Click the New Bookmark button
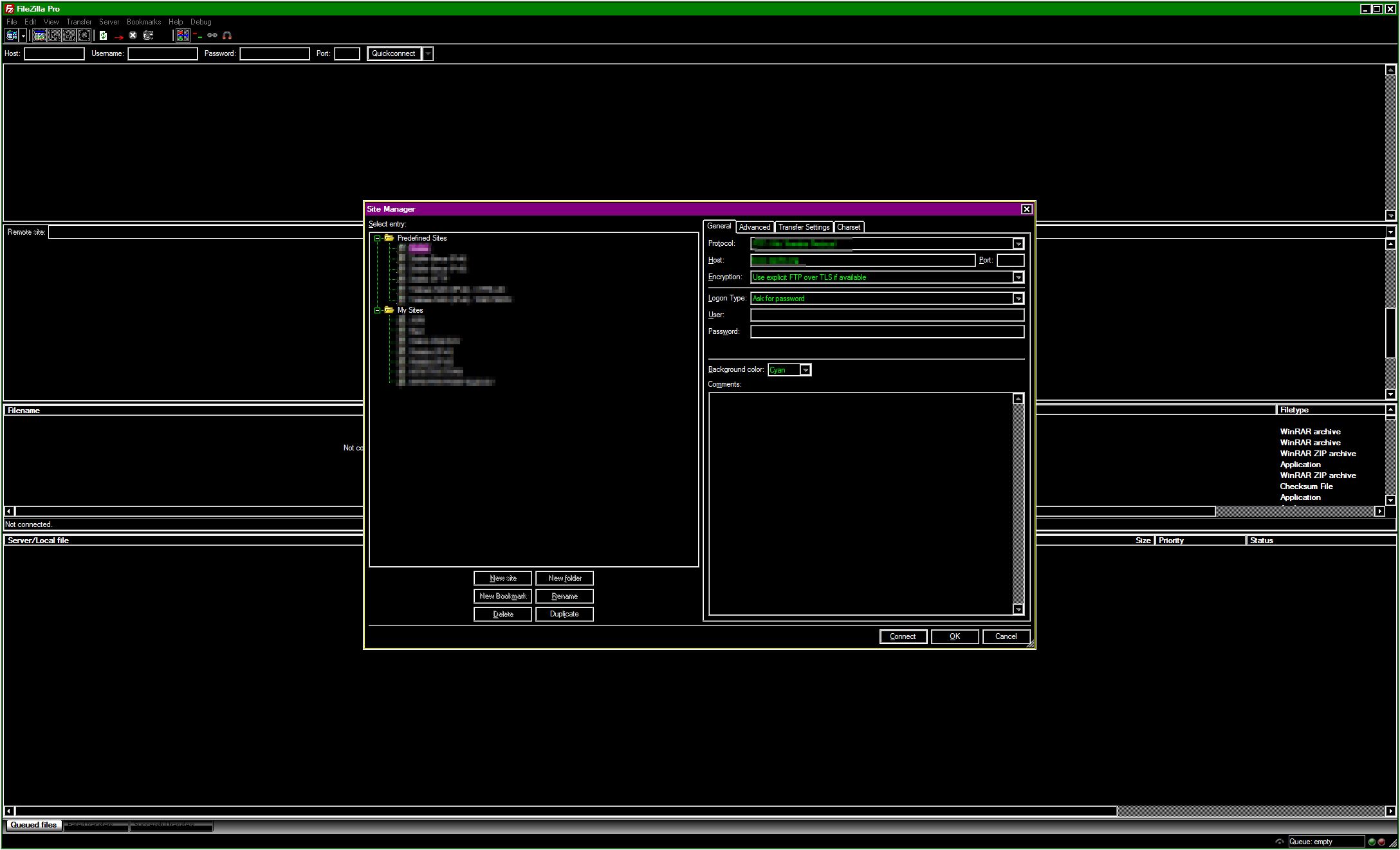This screenshot has height=850, width=1400. 502,596
